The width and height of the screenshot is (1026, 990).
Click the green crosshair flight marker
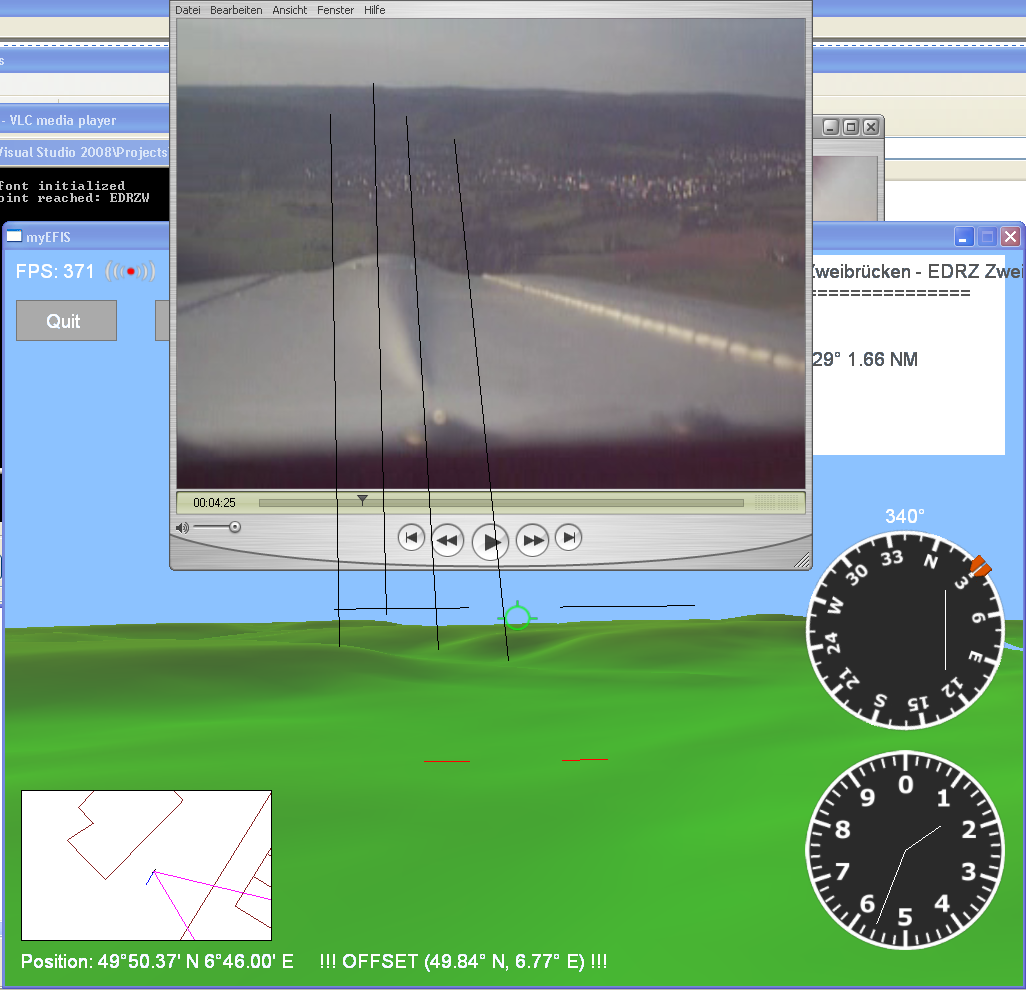tap(517, 617)
